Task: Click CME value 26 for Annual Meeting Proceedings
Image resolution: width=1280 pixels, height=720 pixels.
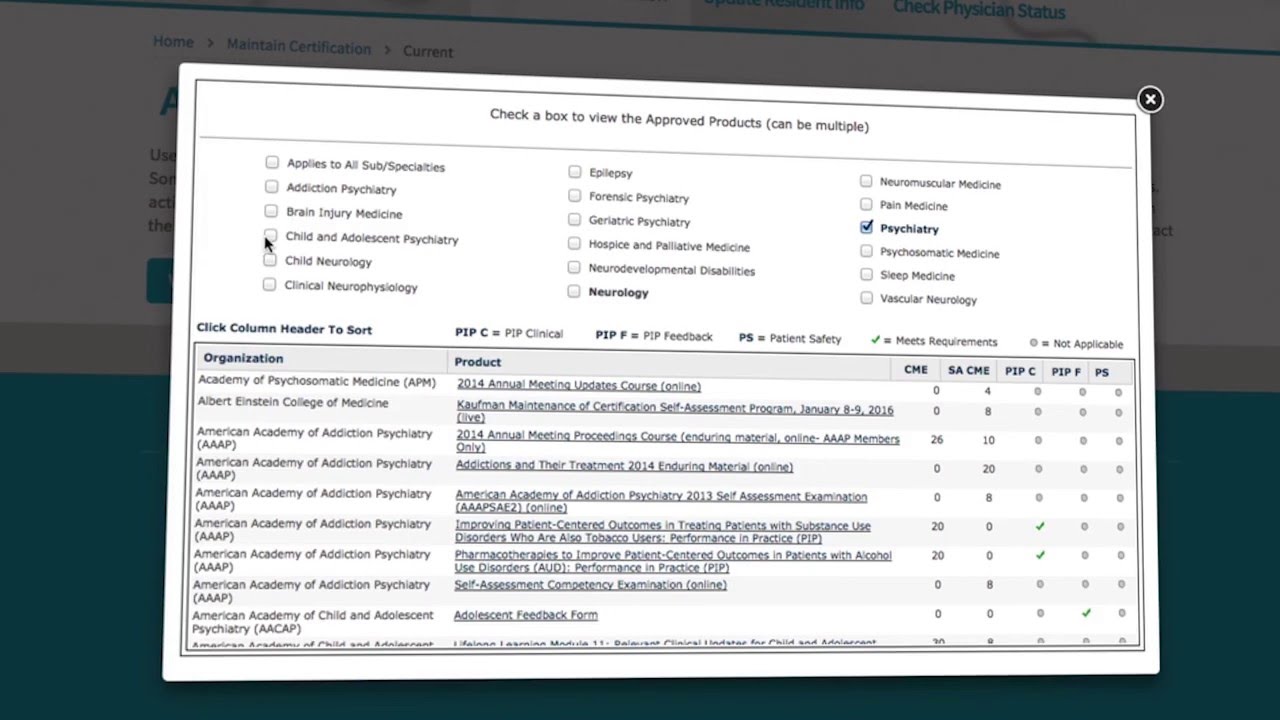Action: pyautogui.click(x=937, y=439)
